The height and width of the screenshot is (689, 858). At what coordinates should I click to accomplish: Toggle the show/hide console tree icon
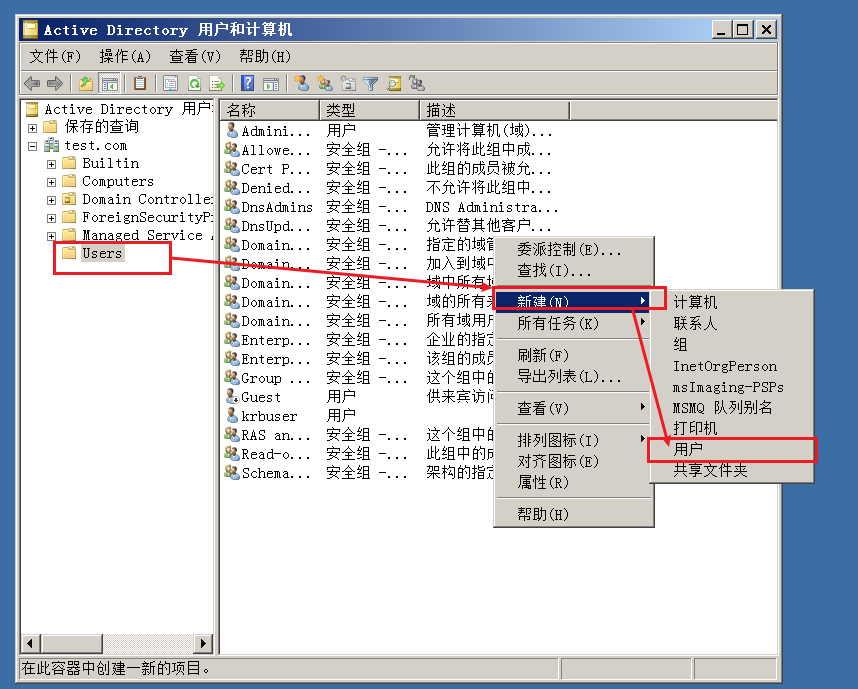click(x=109, y=84)
